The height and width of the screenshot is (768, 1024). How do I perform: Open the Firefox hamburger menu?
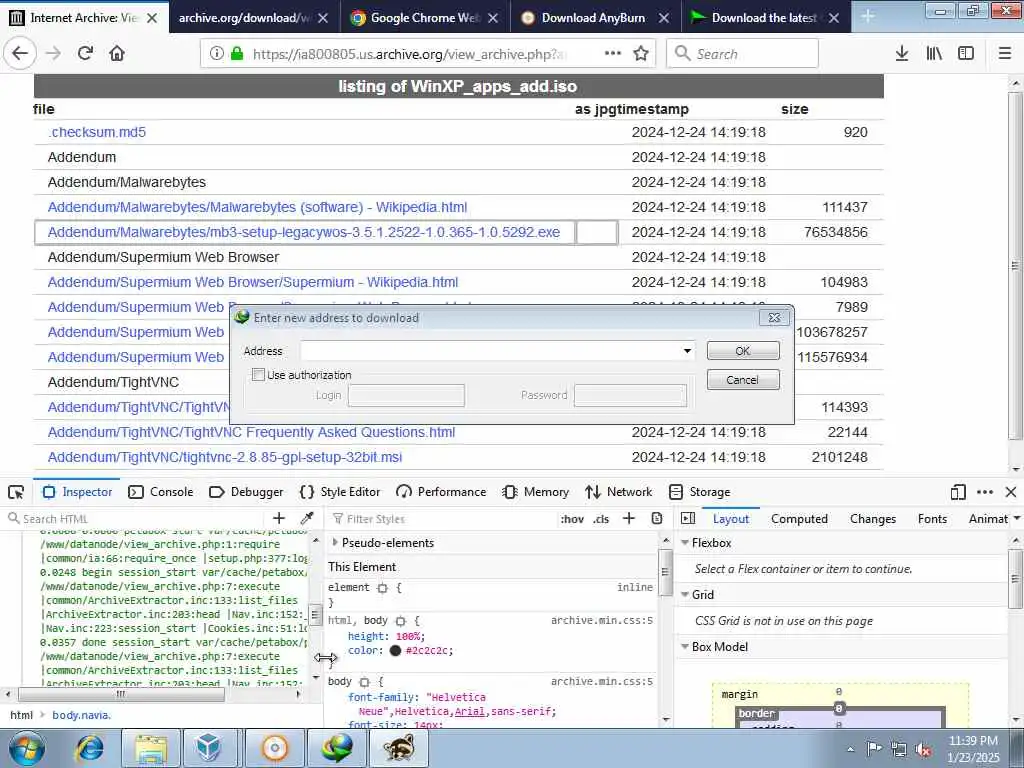point(1005,54)
